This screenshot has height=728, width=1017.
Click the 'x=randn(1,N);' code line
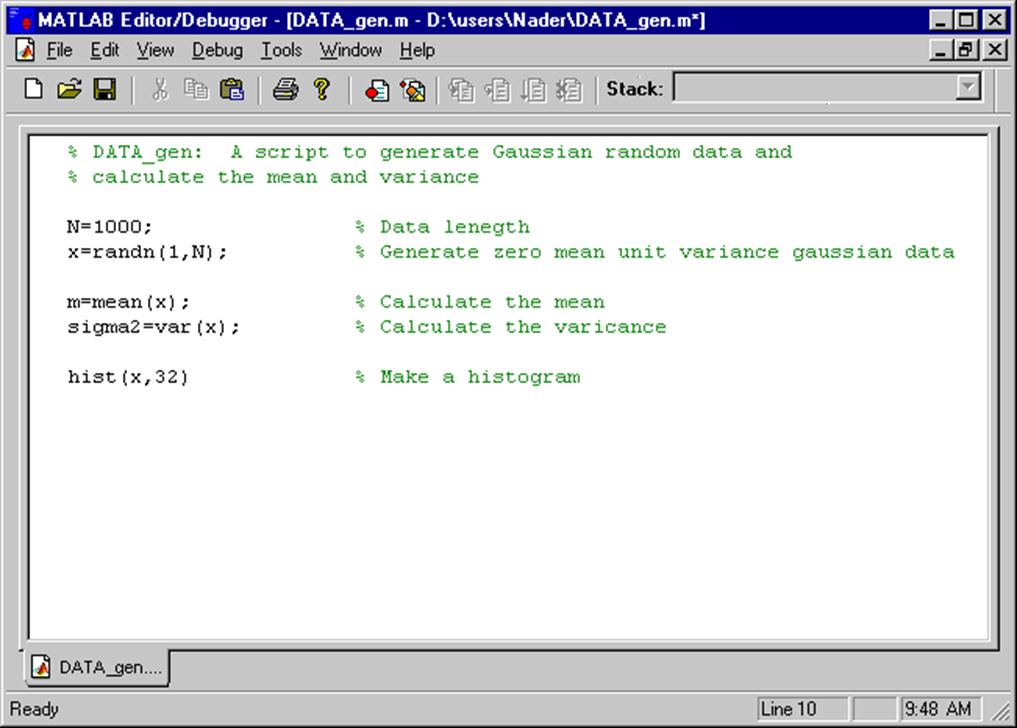tap(147, 252)
